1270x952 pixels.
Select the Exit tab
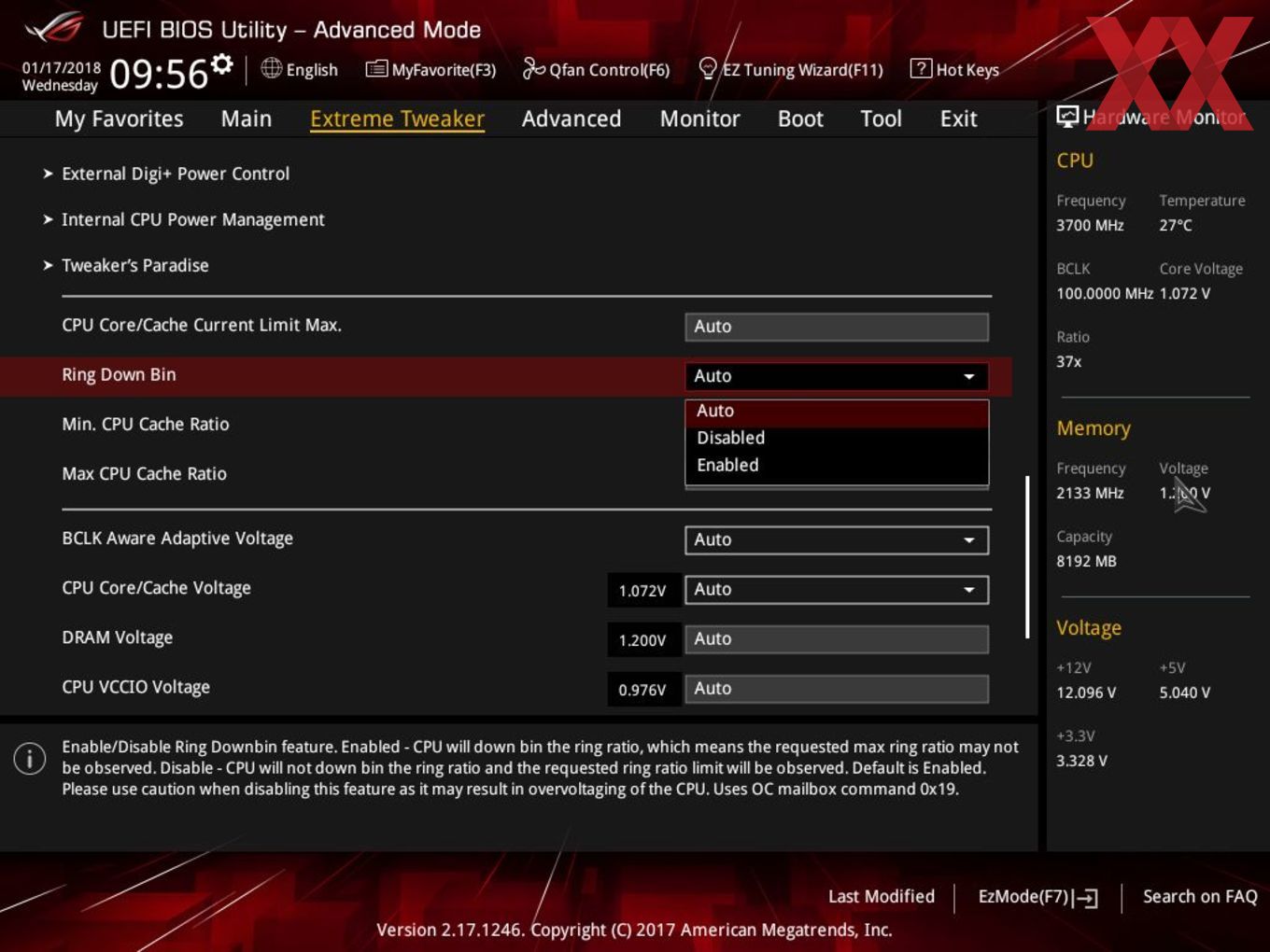pos(958,119)
